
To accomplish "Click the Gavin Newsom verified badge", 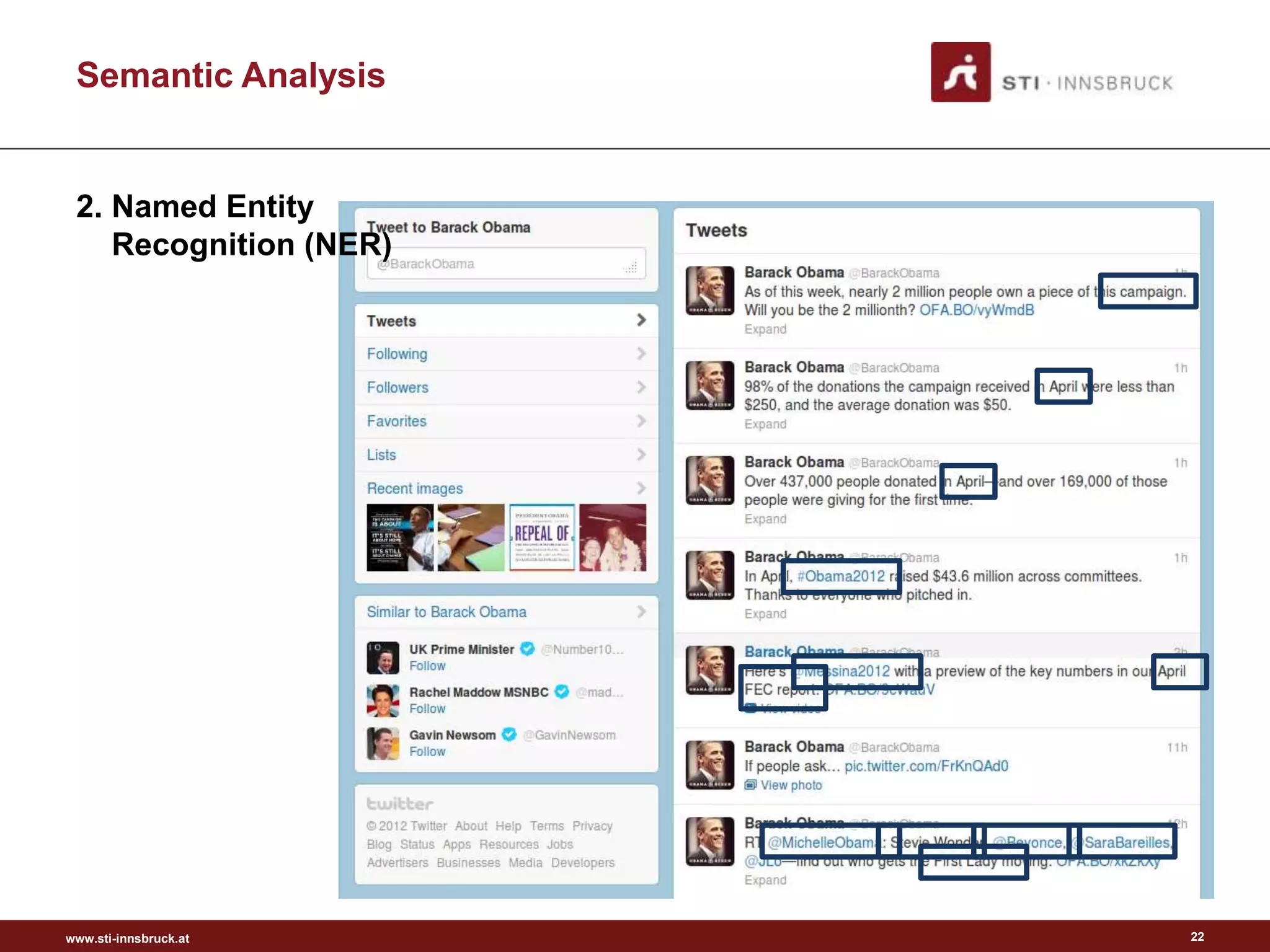I will 509,734.
